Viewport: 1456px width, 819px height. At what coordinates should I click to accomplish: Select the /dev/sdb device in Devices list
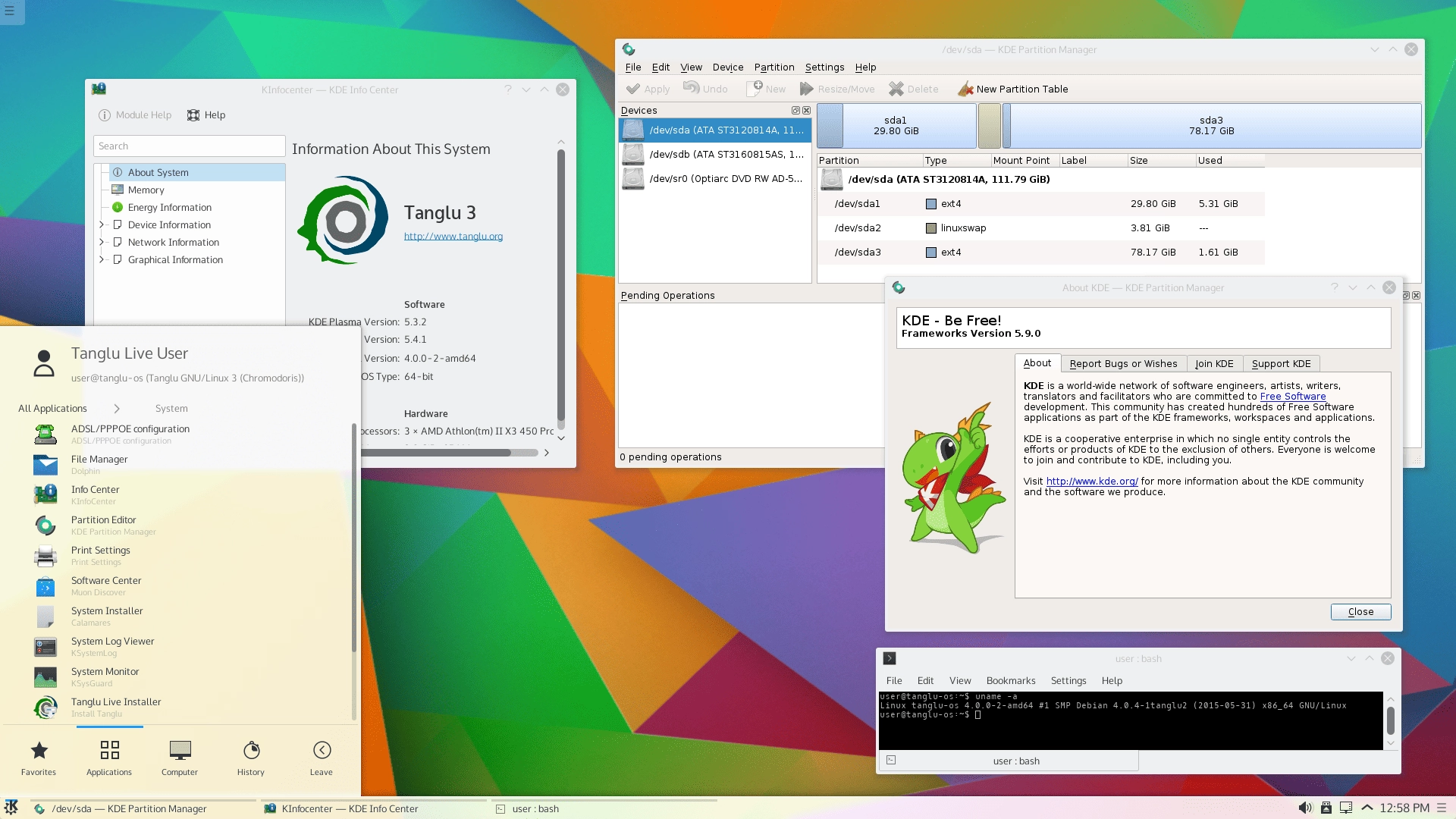714,154
